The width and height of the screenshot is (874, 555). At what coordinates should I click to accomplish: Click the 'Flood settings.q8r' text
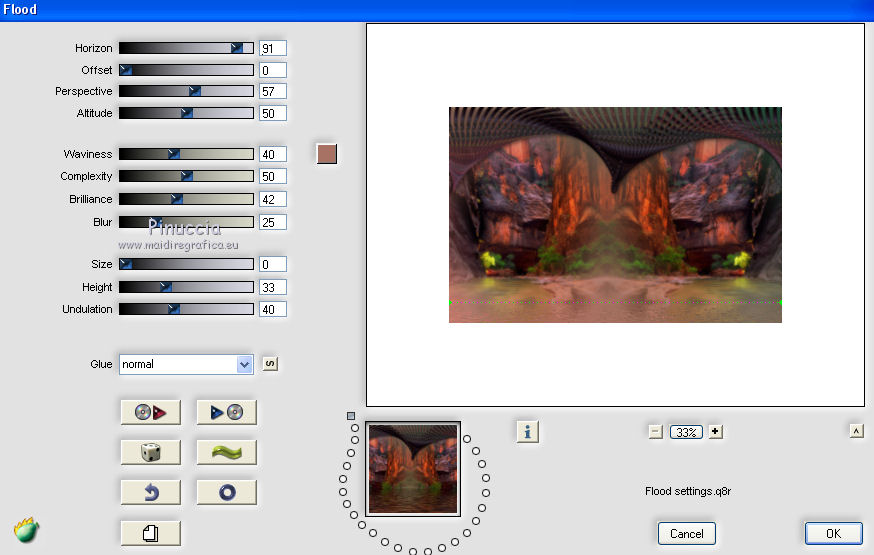(688, 491)
